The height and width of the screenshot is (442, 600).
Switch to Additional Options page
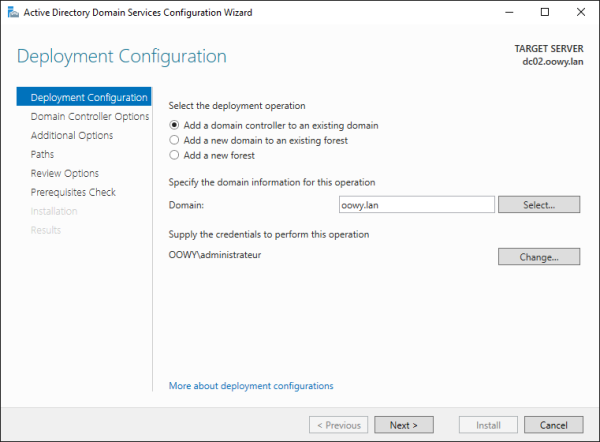click(x=72, y=136)
